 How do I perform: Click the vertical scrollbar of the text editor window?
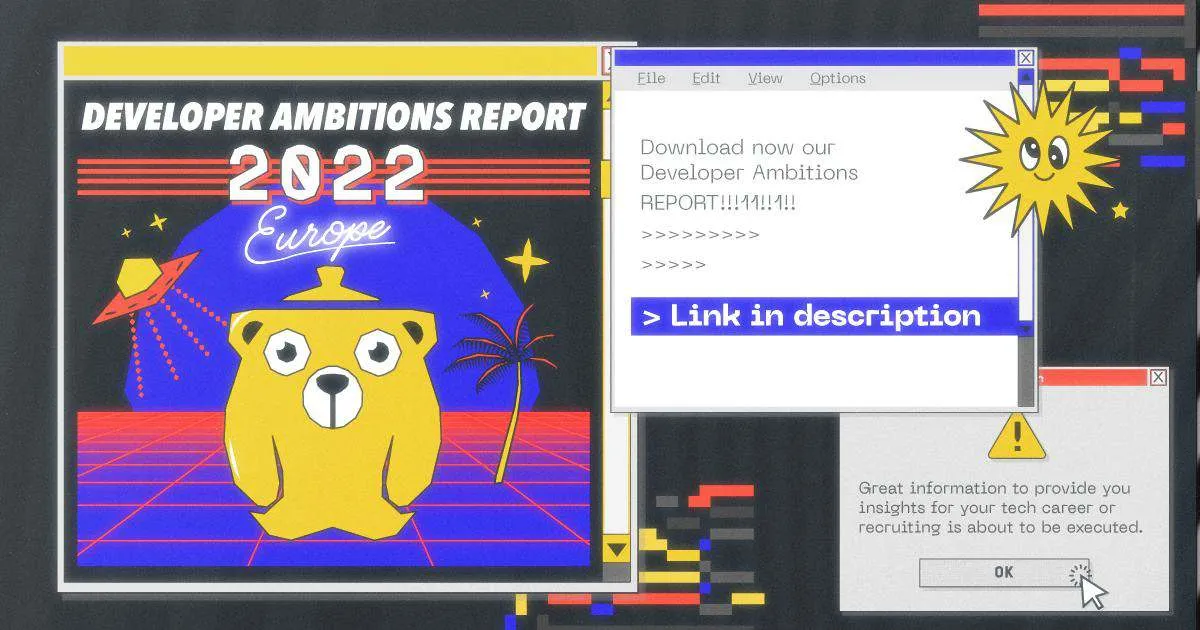pyautogui.click(x=1026, y=200)
